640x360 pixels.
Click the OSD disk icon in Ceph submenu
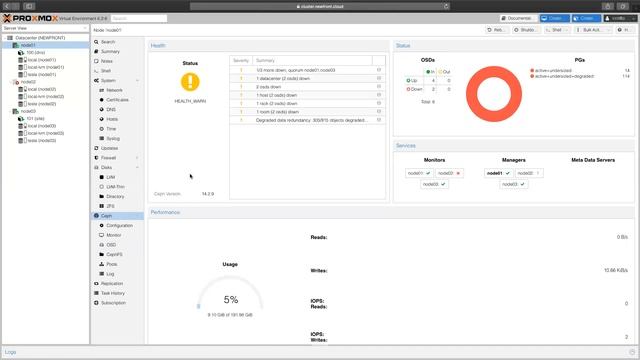102,245
